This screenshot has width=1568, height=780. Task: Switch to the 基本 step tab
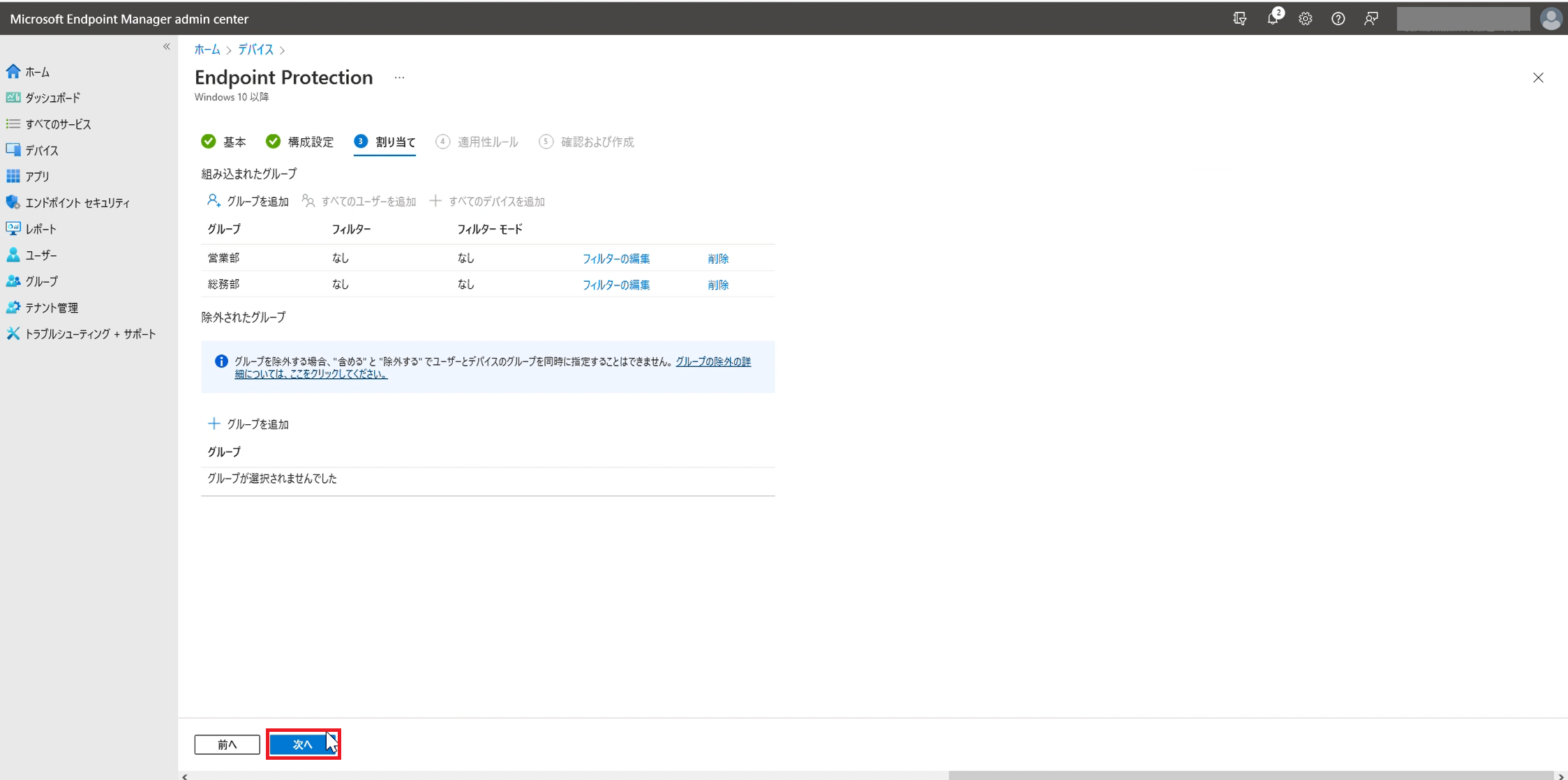pos(223,142)
